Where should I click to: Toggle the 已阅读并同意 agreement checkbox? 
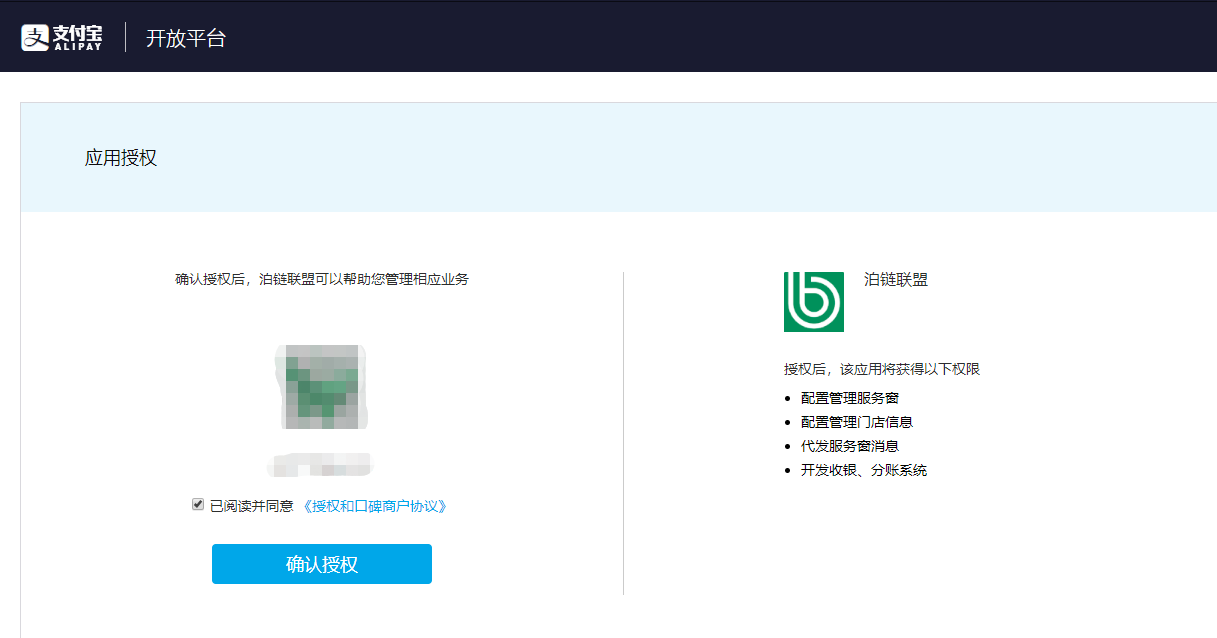[198, 505]
